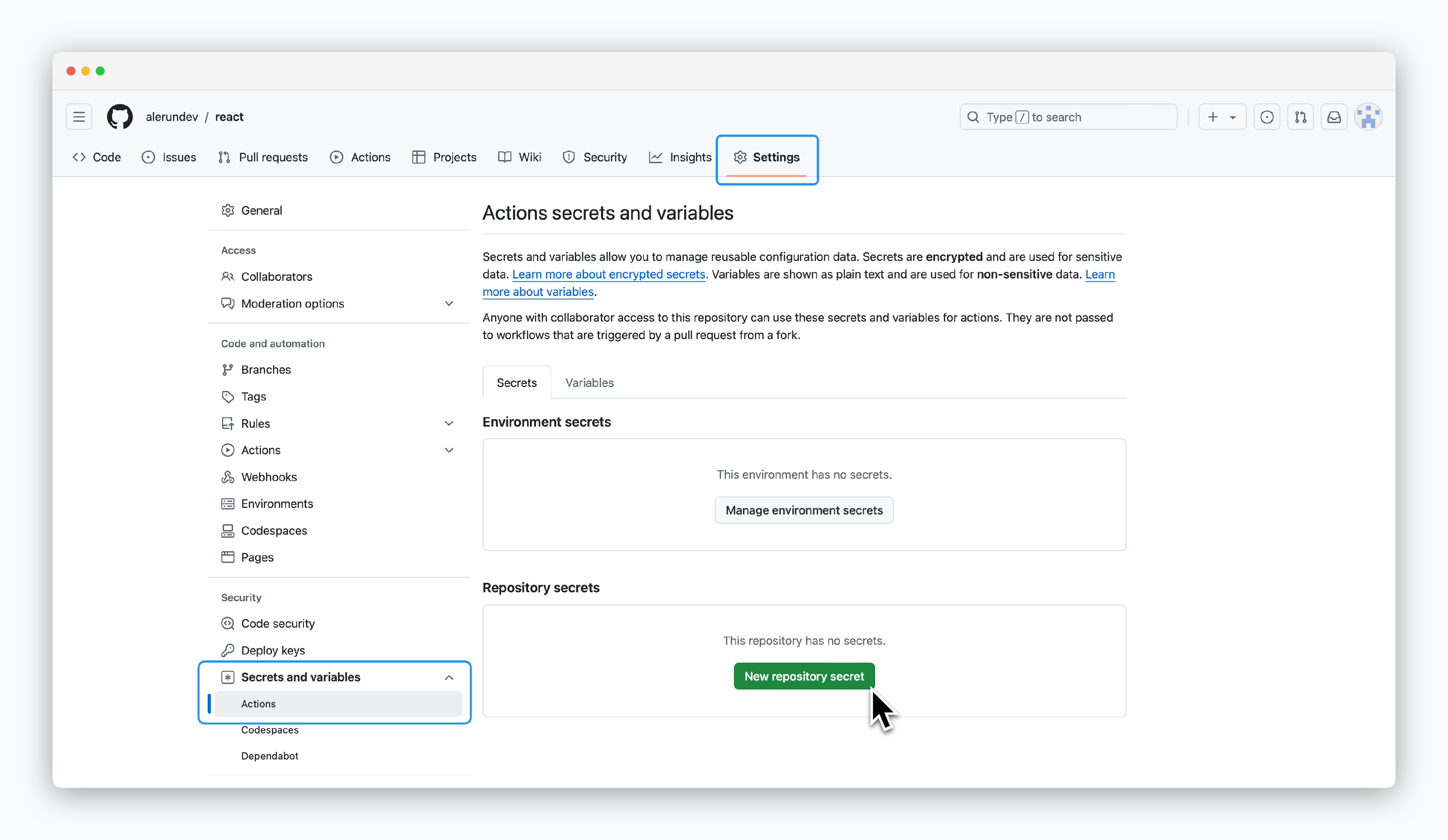Click the Code security shield-search icon
This screenshot has height=840, width=1448.
(x=228, y=623)
